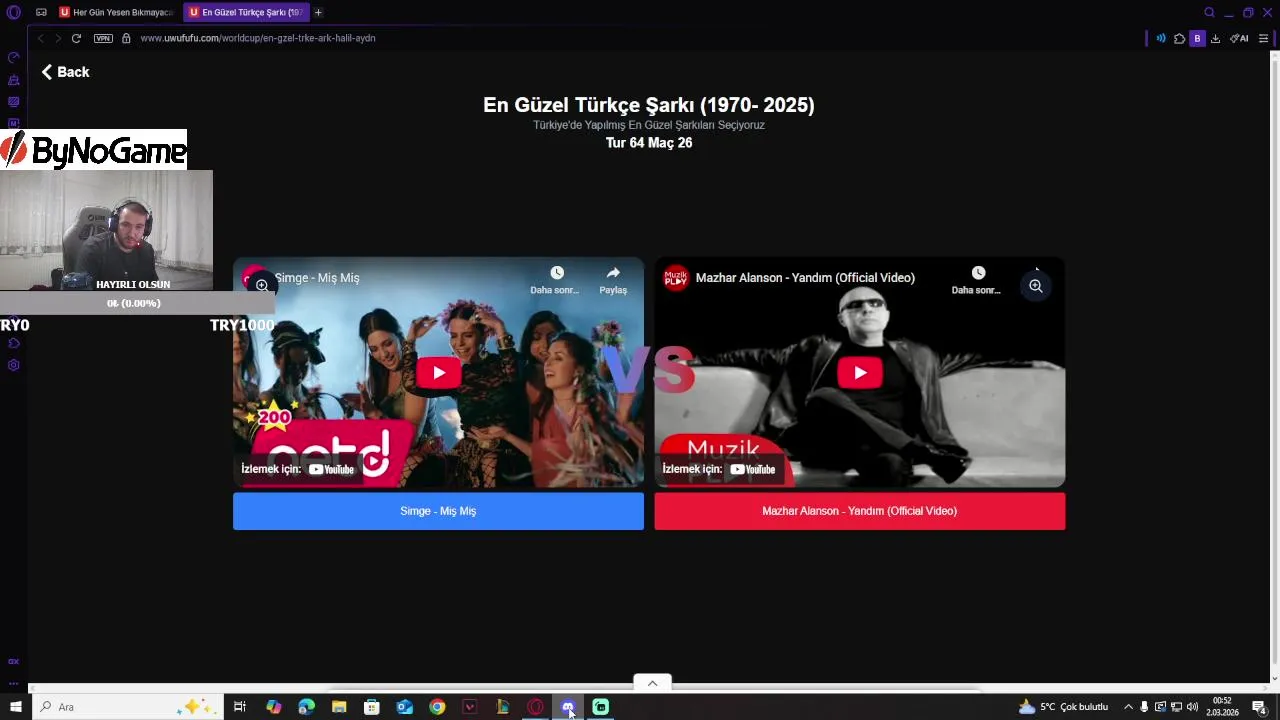Open the Windows Start menu
1280x720 pixels.
16,707
